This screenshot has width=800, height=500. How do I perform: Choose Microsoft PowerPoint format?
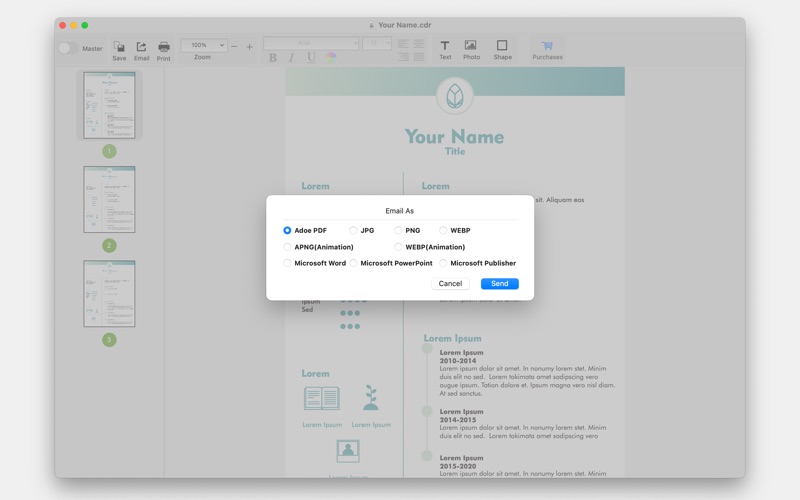click(x=391, y=263)
